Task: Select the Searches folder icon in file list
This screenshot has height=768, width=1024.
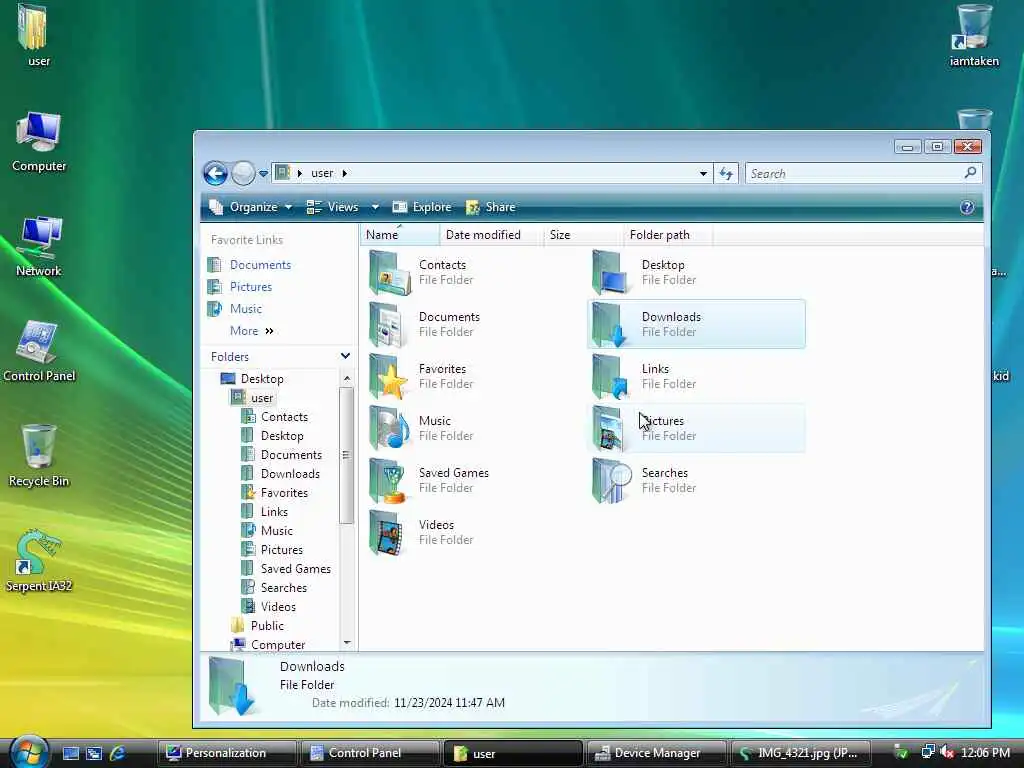Action: coord(612,481)
